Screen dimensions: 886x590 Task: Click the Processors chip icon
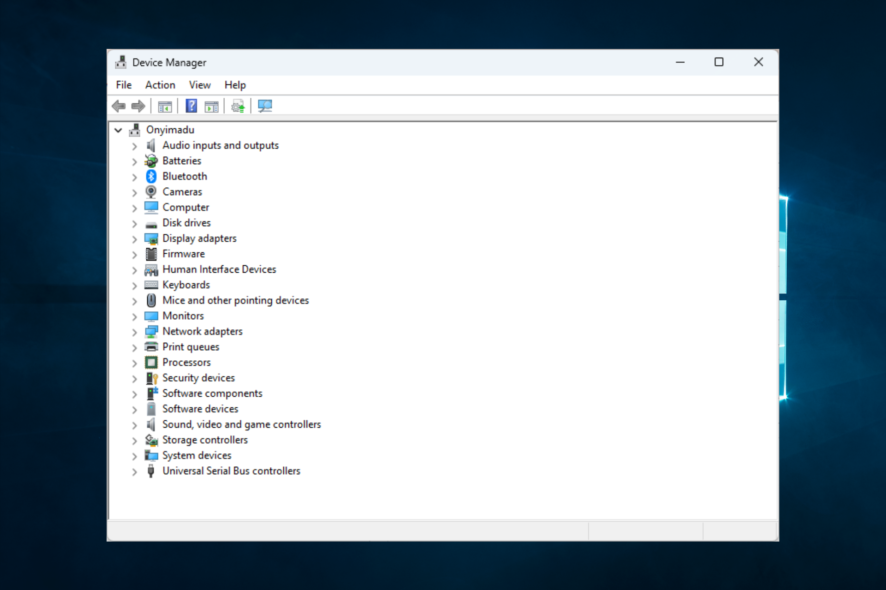click(x=151, y=363)
